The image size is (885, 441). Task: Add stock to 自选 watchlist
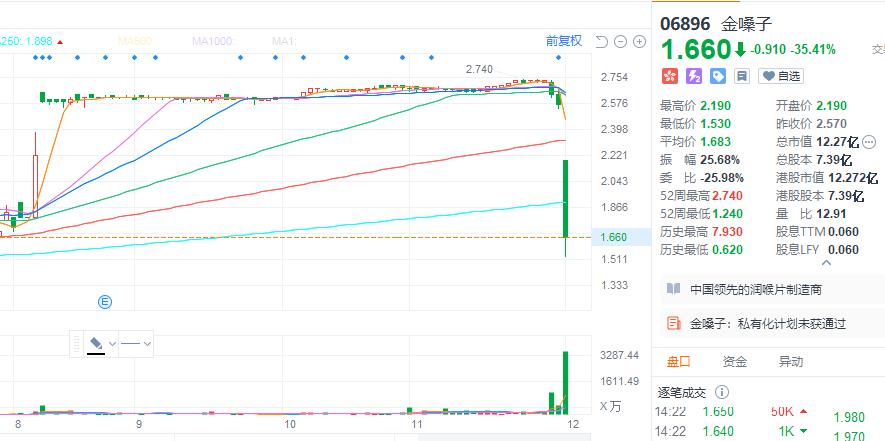pos(781,76)
